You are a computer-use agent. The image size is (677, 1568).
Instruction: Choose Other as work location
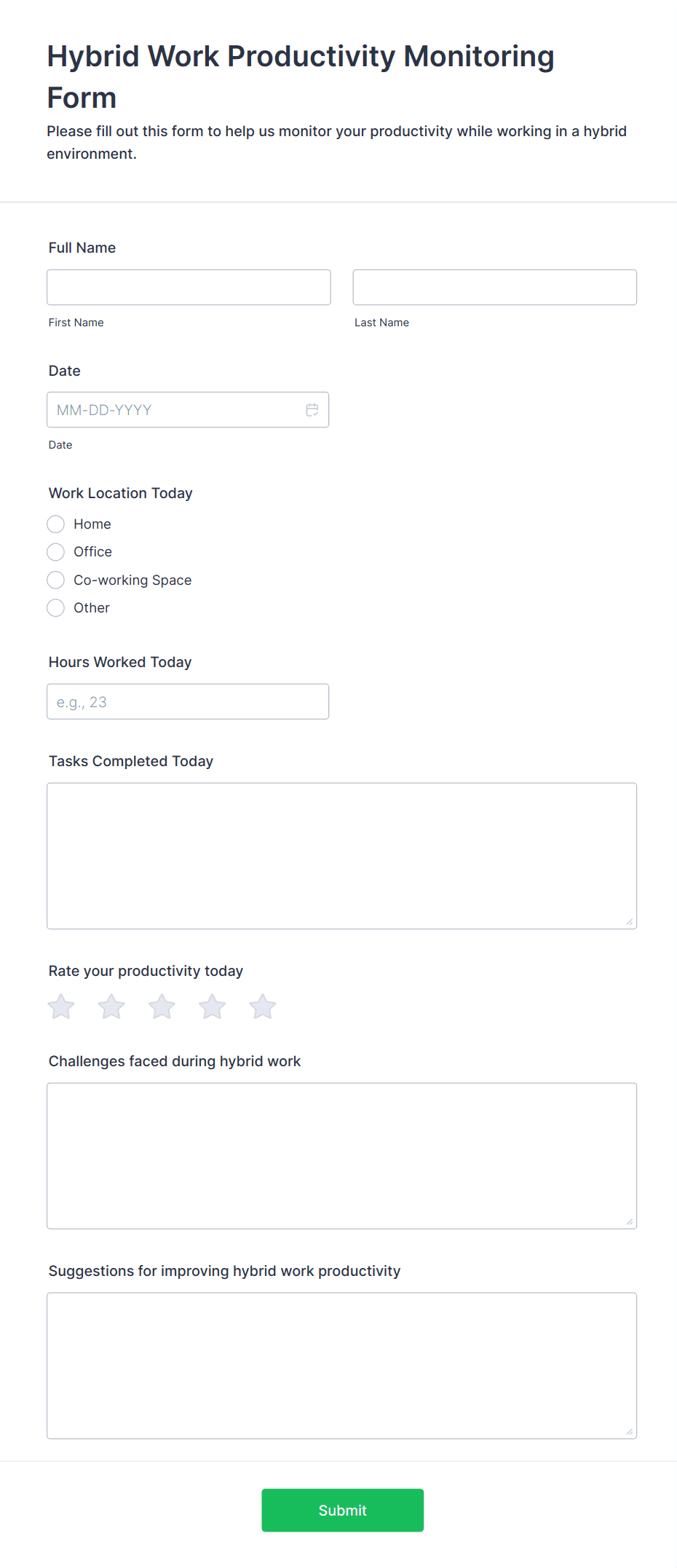click(x=56, y=608)
